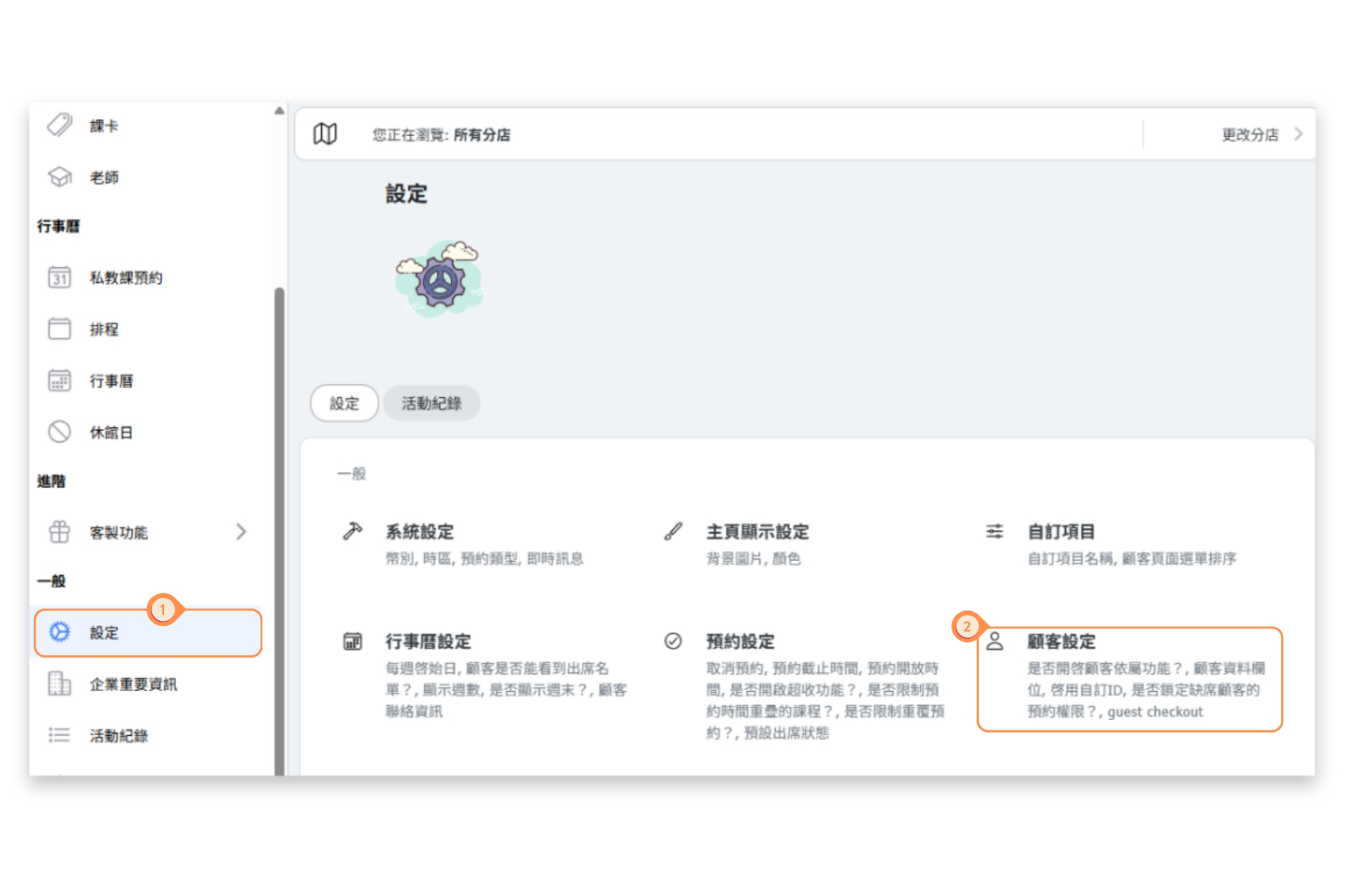Open 私教課預約 calendar icon
The image size is (1345, 896).
coord(59,277)
